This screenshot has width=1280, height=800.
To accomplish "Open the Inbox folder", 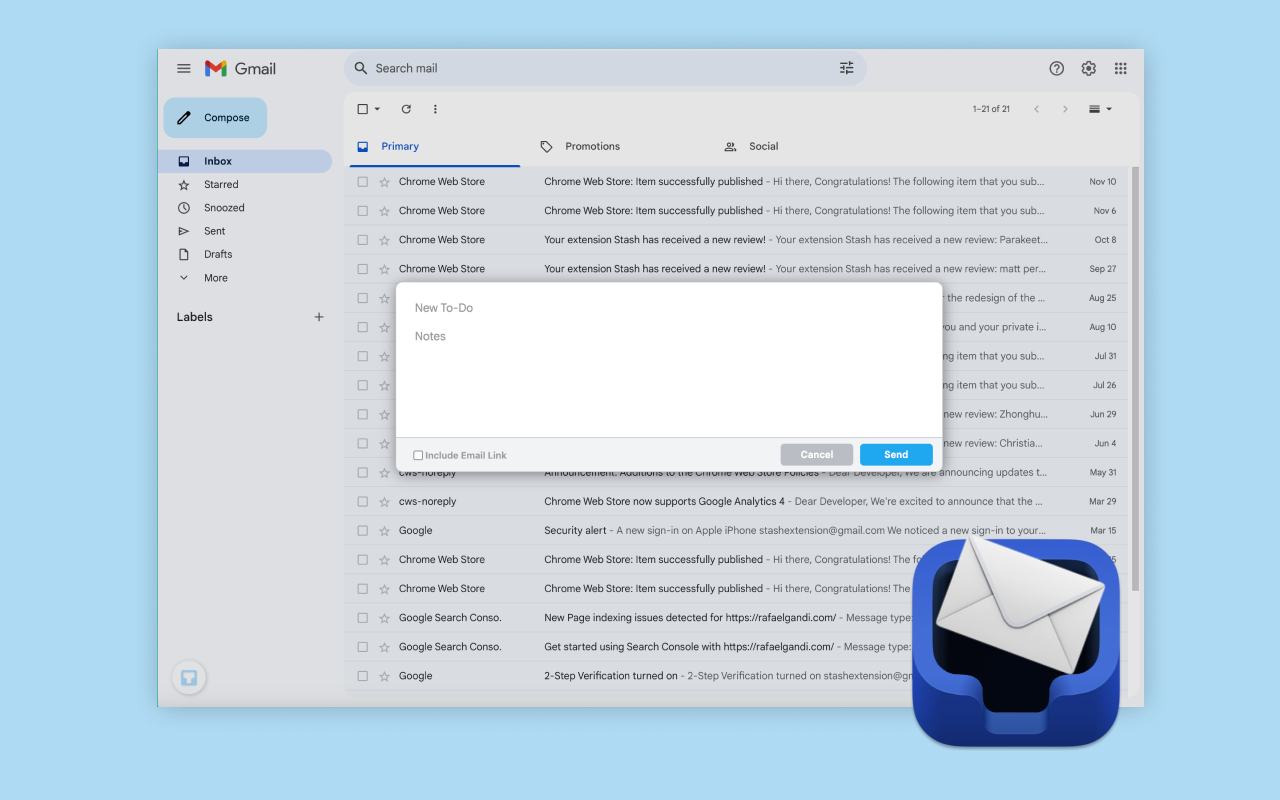I will [x=244, y=161].
